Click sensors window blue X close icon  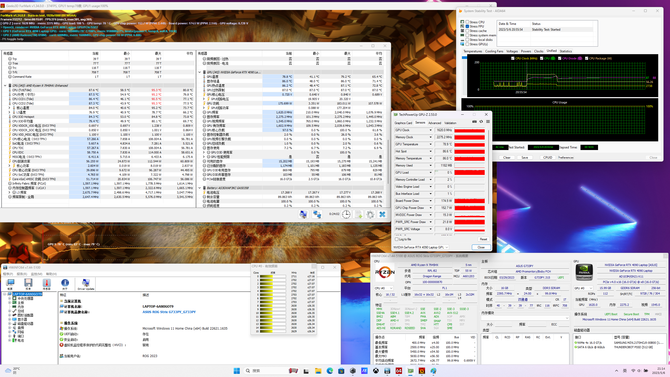click(x=382, y=214)
